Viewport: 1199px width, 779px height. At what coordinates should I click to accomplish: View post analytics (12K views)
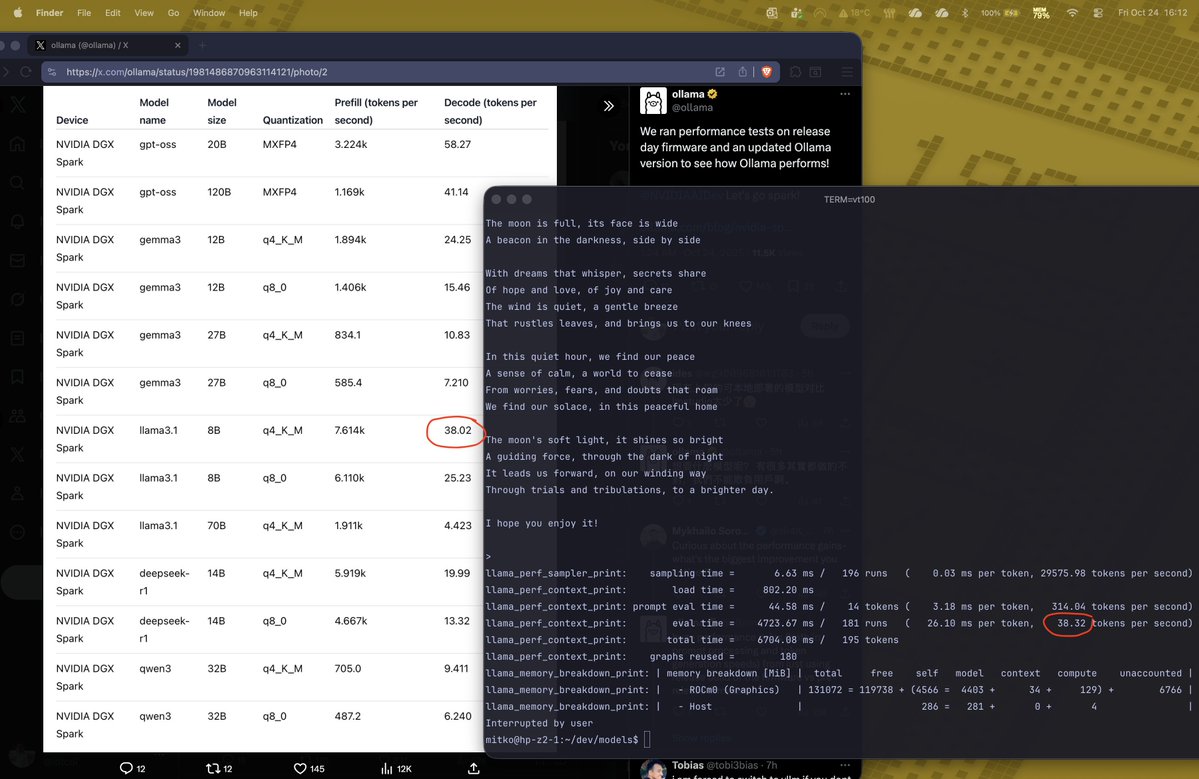click(x=396, y=768)
